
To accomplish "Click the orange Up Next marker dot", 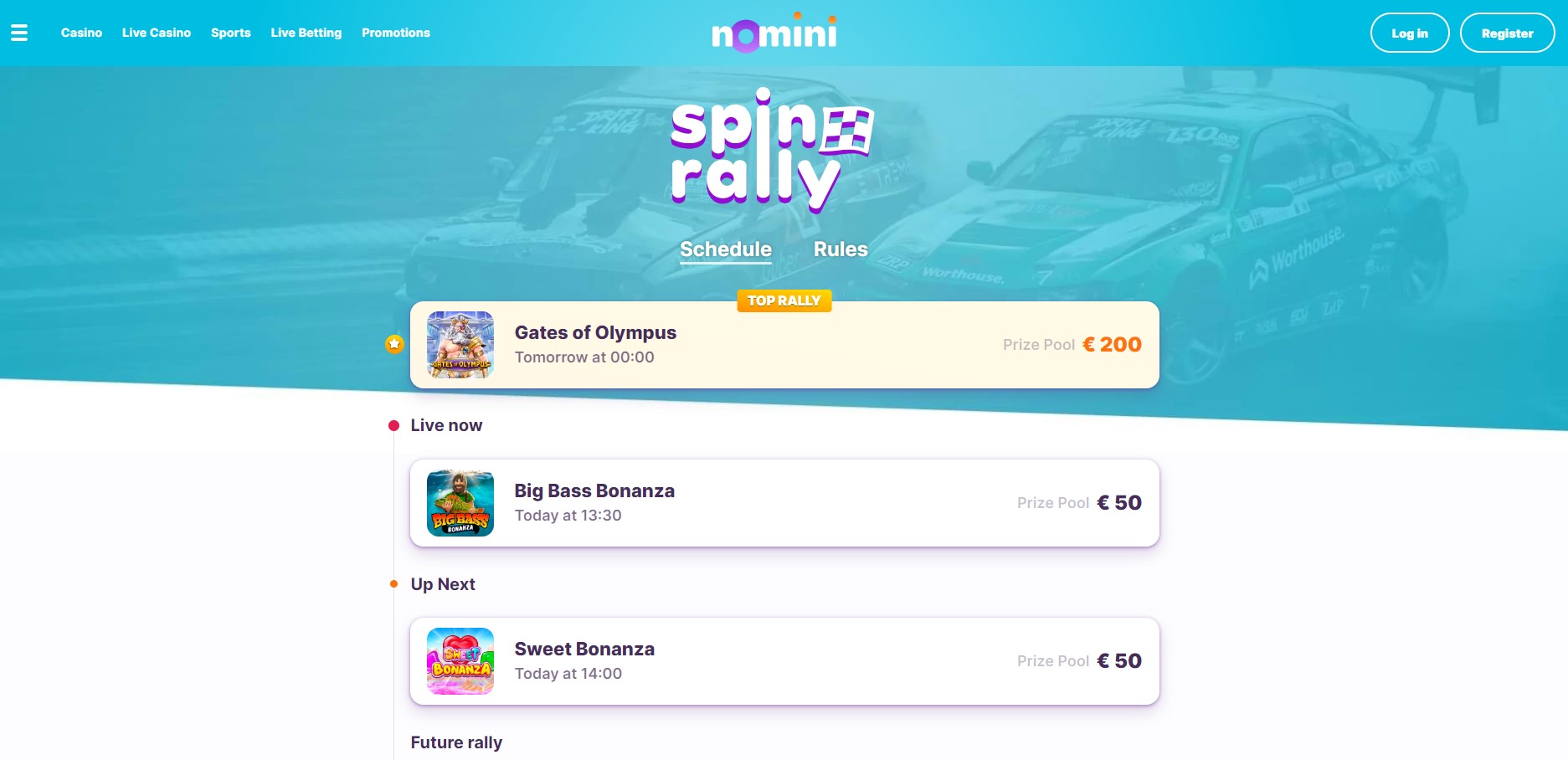I will pos(393,584).
